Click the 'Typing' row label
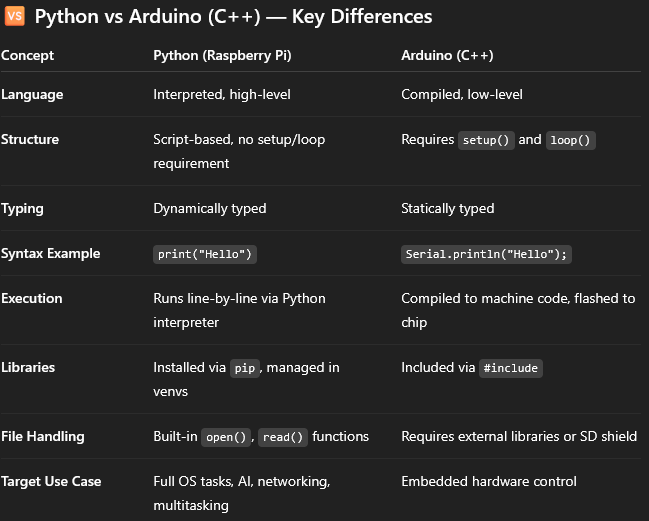649x521 pixels. [x=22, y=209]
